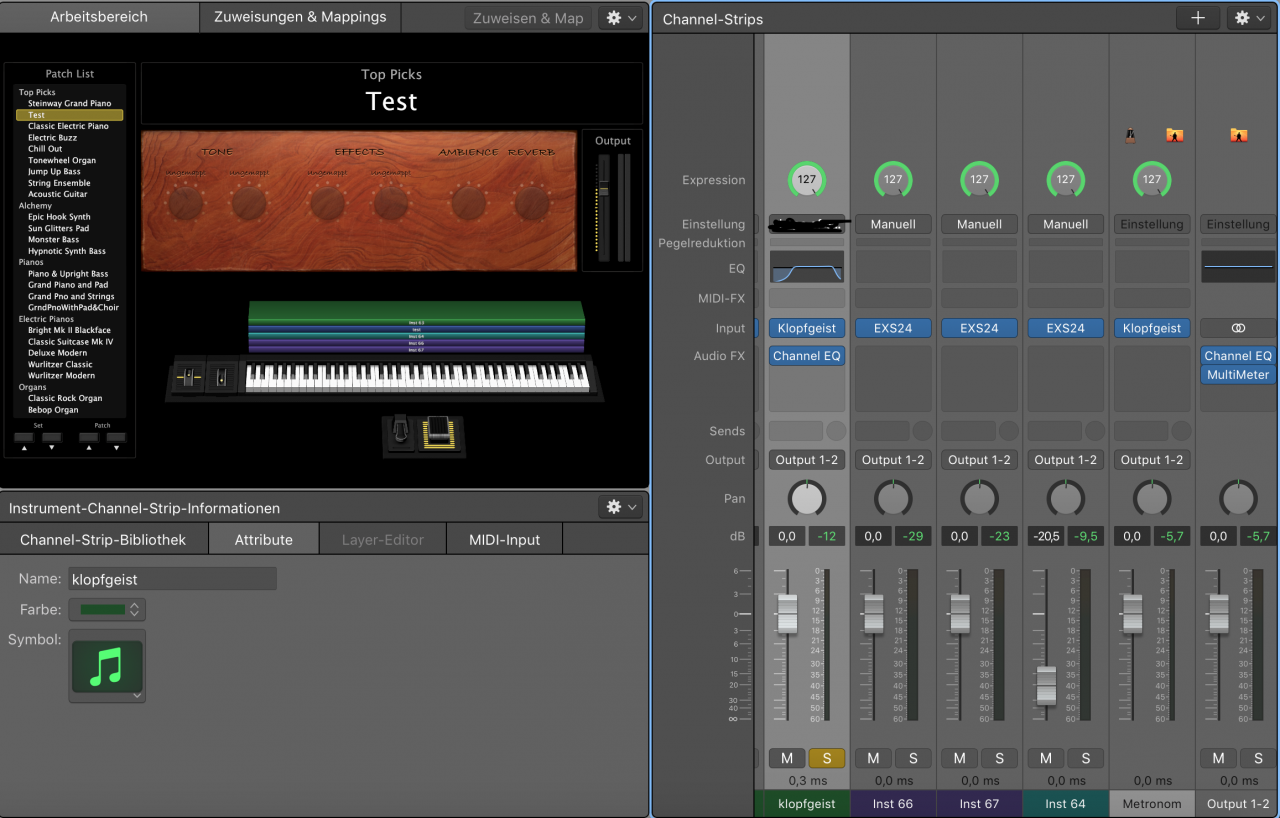Open the Arbeitsbereich gear dropdown menu
This screenshot has width=1280, height=818.
(621, 18)
